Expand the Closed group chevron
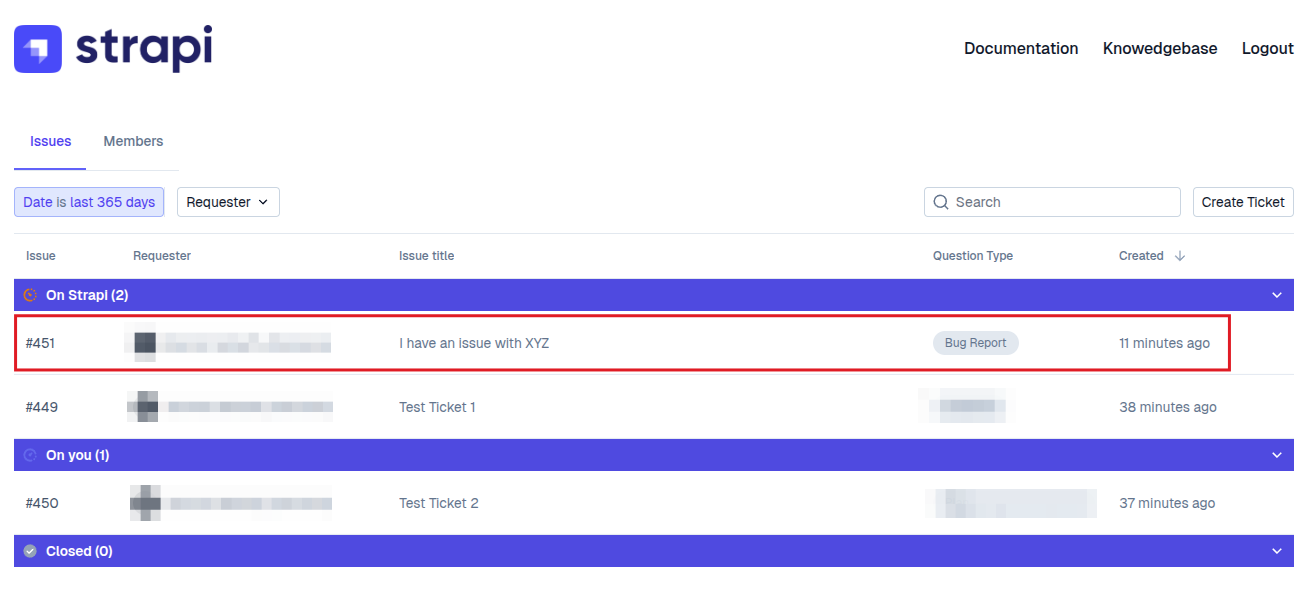 coord(1276,551)
